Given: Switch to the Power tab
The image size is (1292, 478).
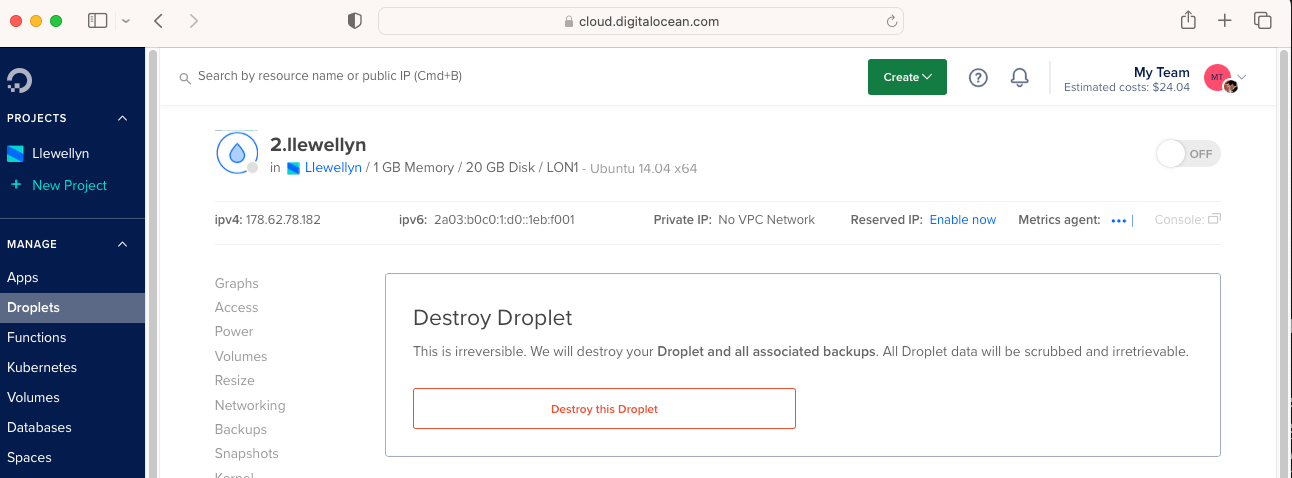Looking at the screenshot, I should 234,331.
